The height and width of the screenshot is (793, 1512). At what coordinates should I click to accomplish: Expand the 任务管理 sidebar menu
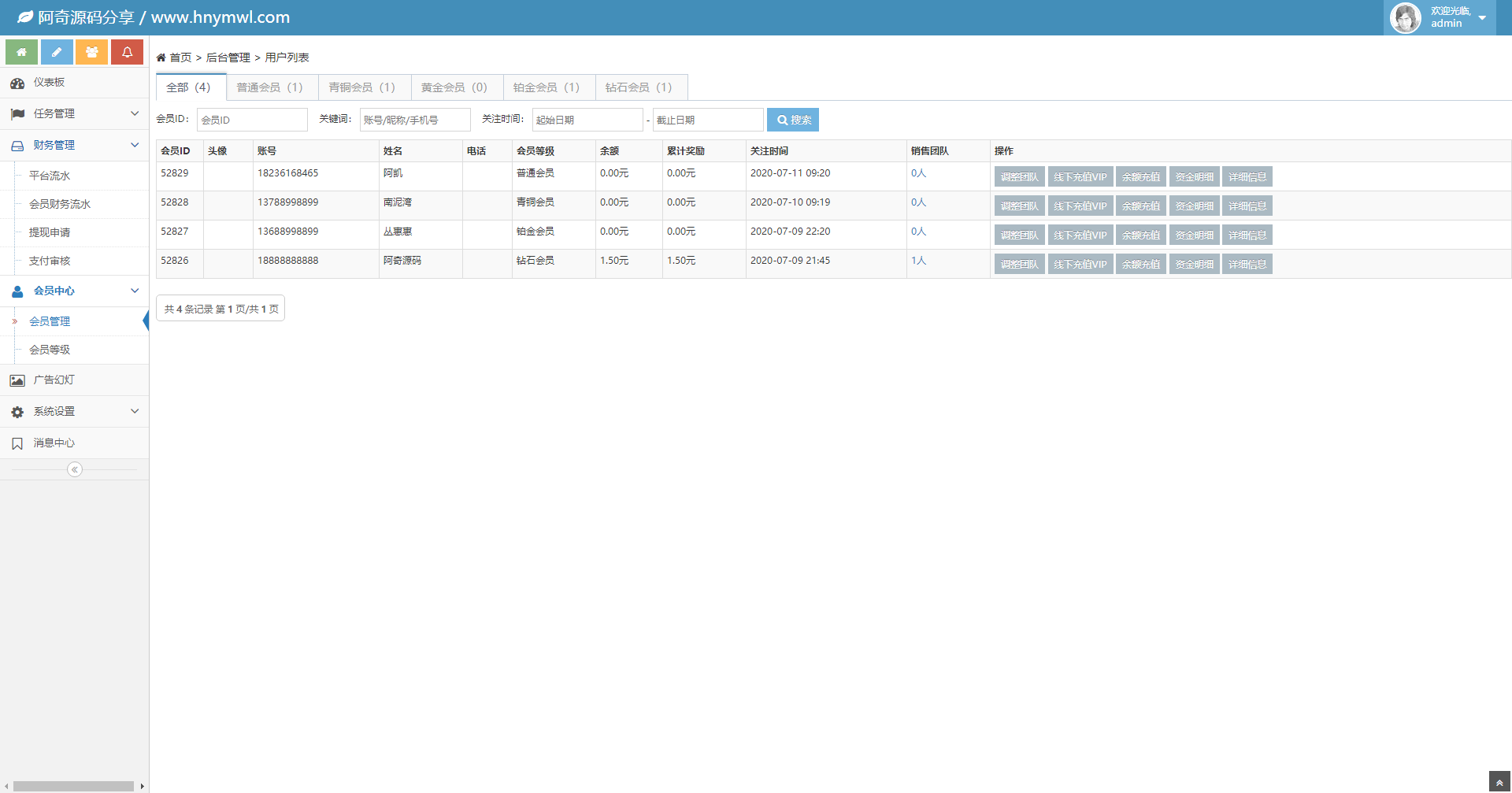click(74, 114)
